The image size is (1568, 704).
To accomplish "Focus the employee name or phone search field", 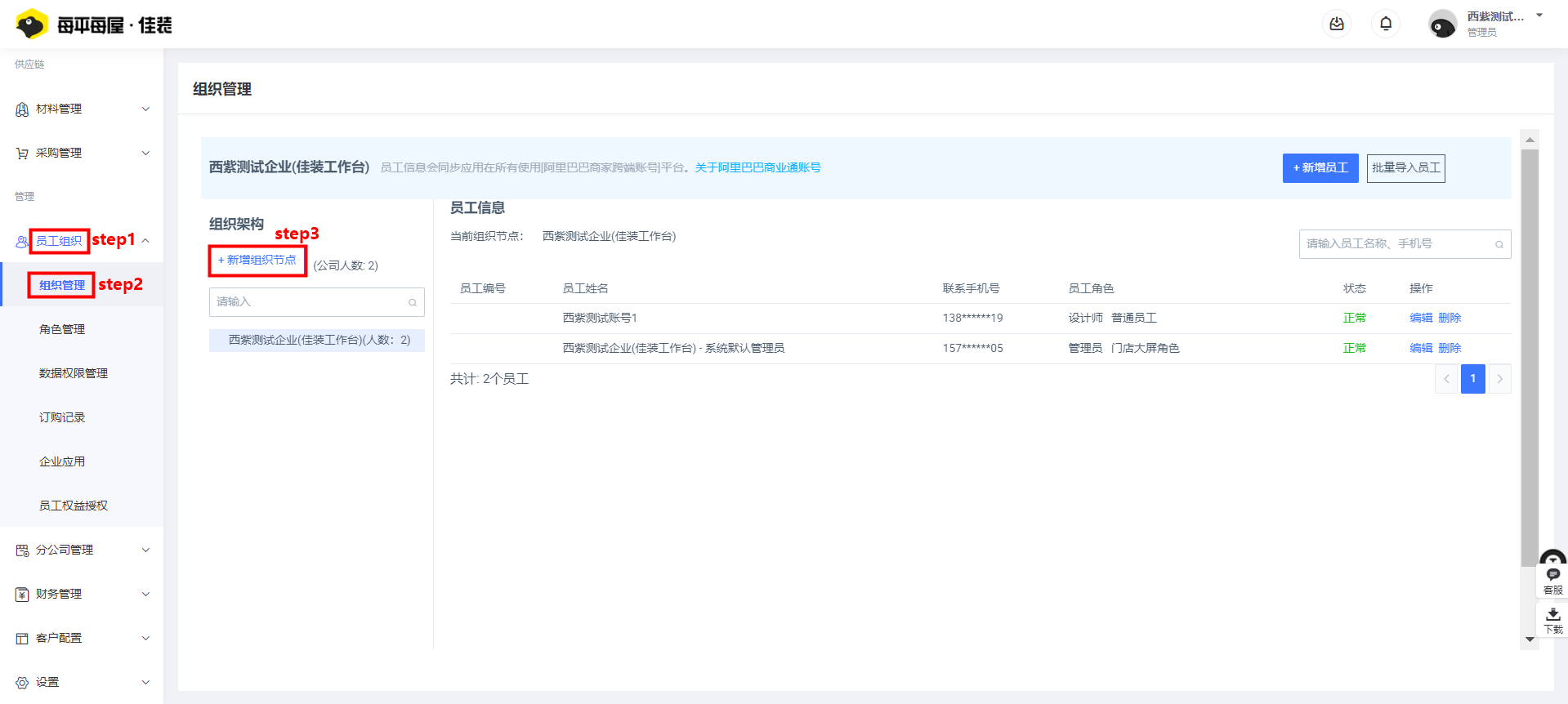I will point(1405,244).
